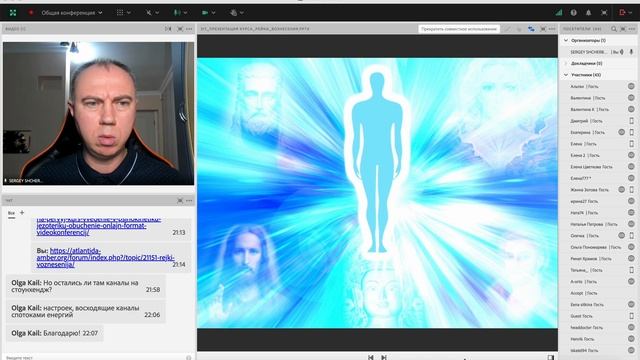Click the red exit meeting icon
This screenshot has height=360, width=640.
(x=622, y=13)
